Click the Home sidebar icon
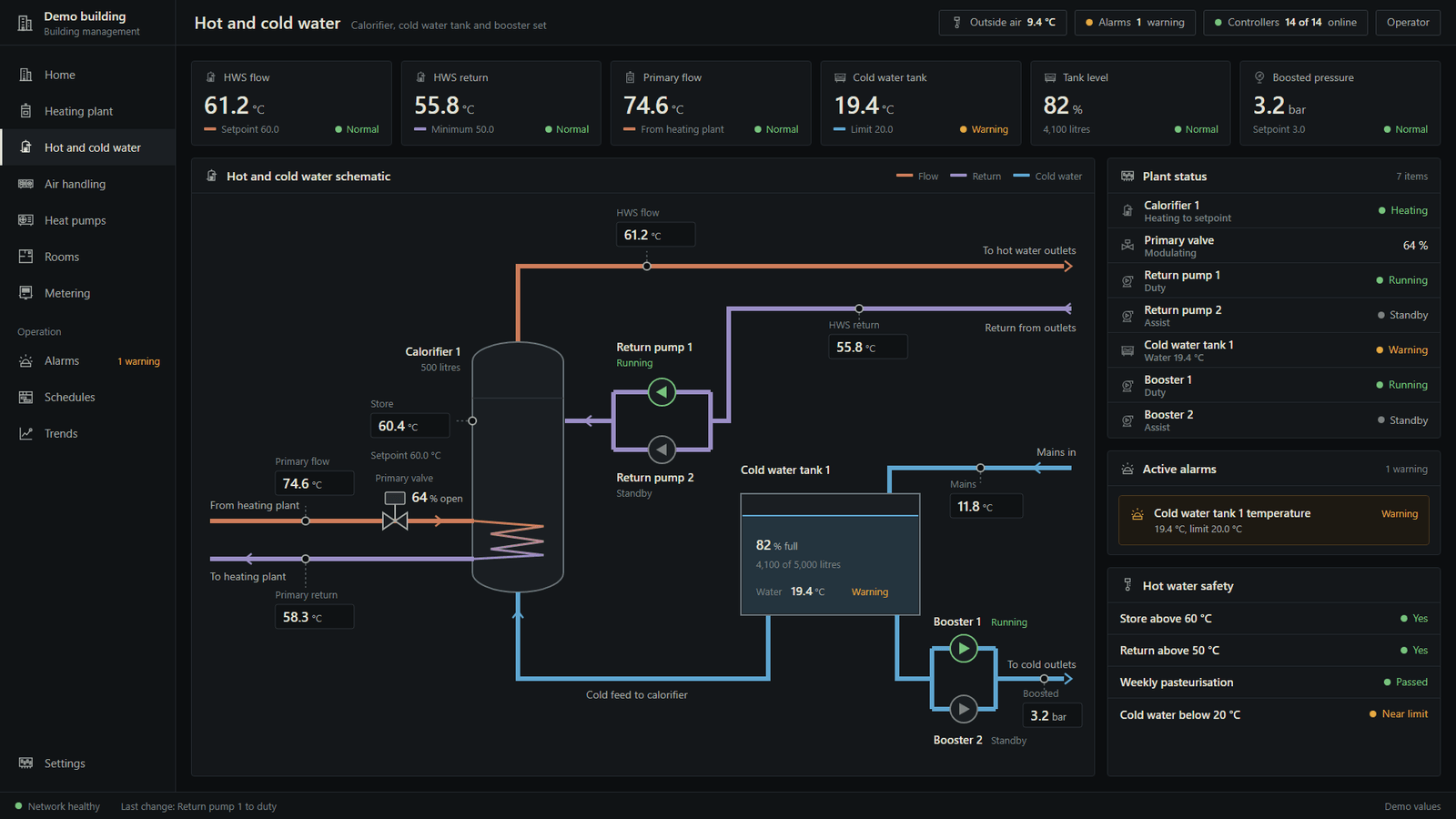 [25, 75]
